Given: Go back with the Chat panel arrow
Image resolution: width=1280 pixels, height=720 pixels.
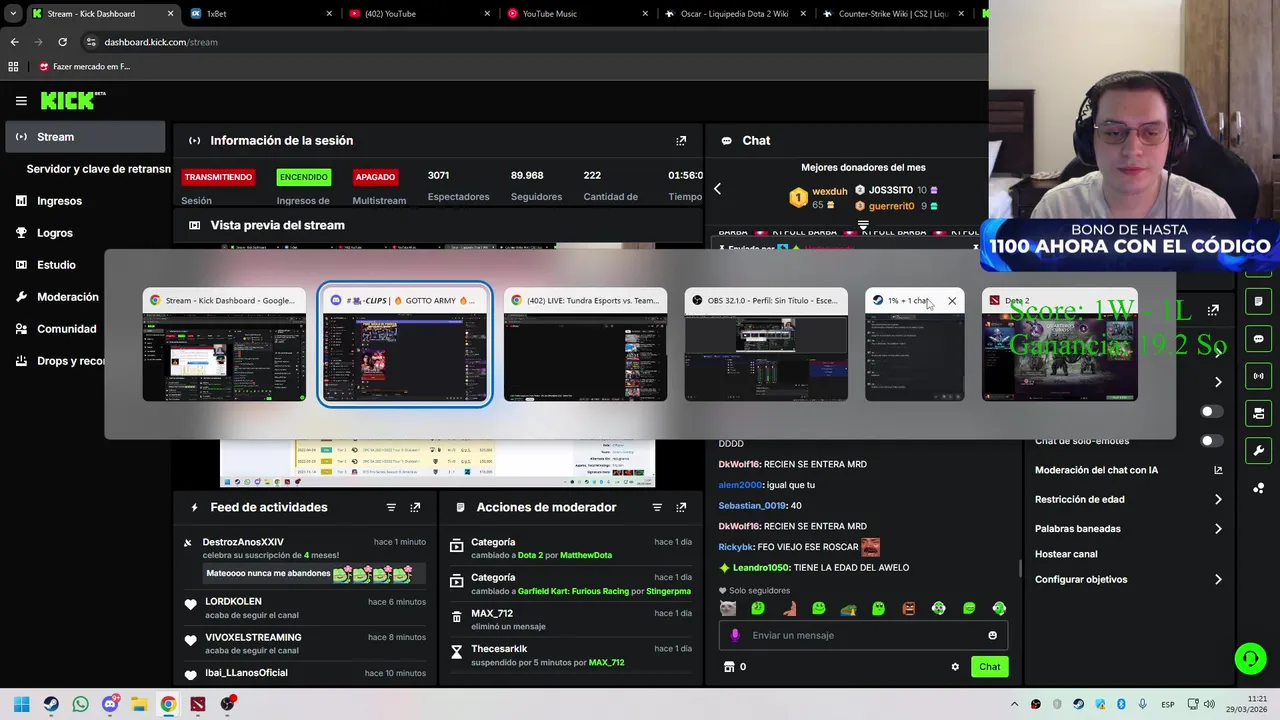Looking at the screenshot, I should 717,189.
